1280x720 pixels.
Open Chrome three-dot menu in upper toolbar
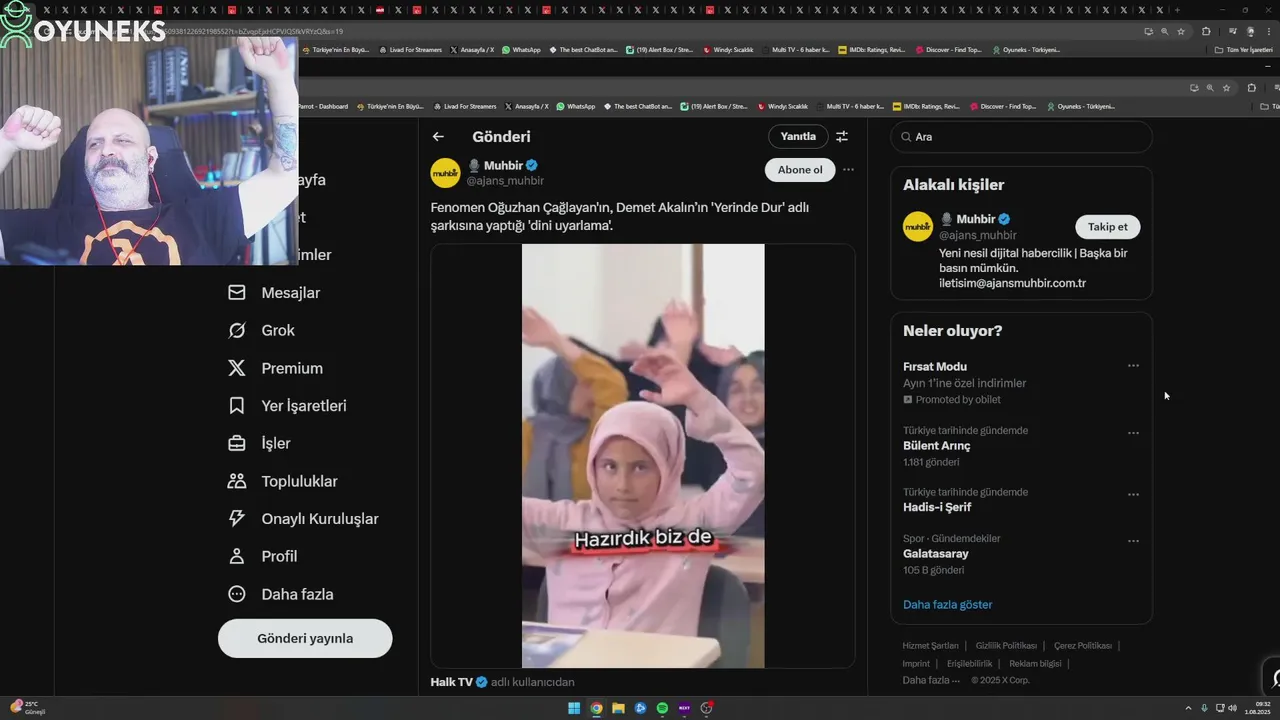[1268, 32]
